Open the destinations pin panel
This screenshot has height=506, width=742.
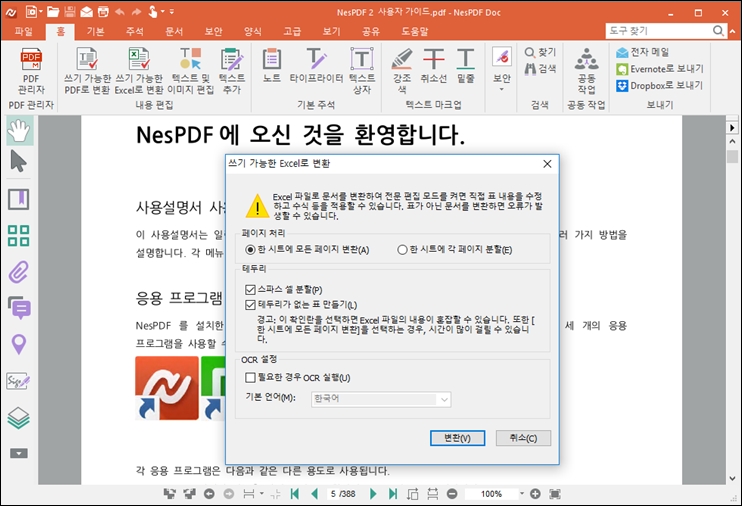click(19, 344)
